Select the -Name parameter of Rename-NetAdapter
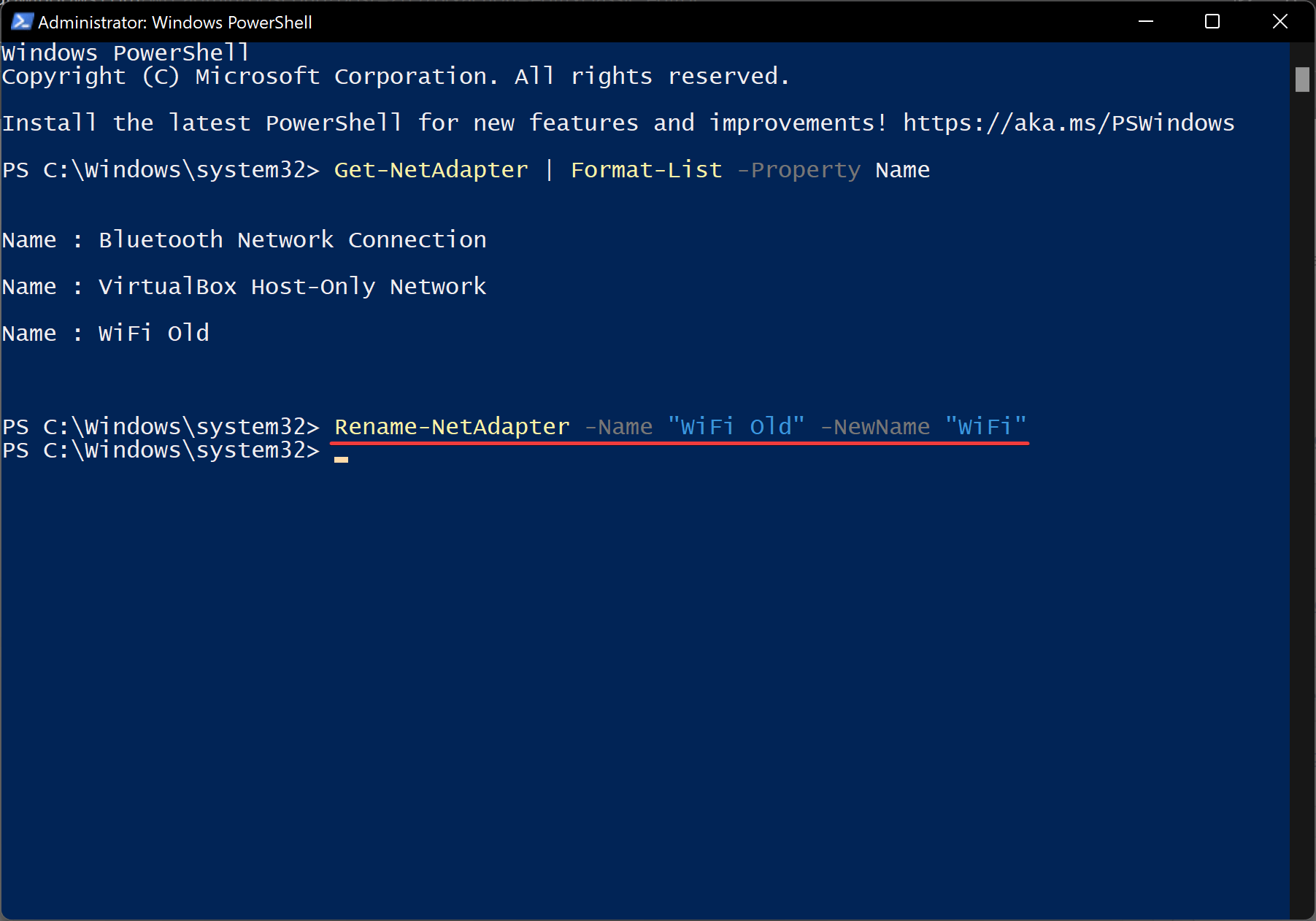Viewport: 1316px width, 921px height. (617, 426)
